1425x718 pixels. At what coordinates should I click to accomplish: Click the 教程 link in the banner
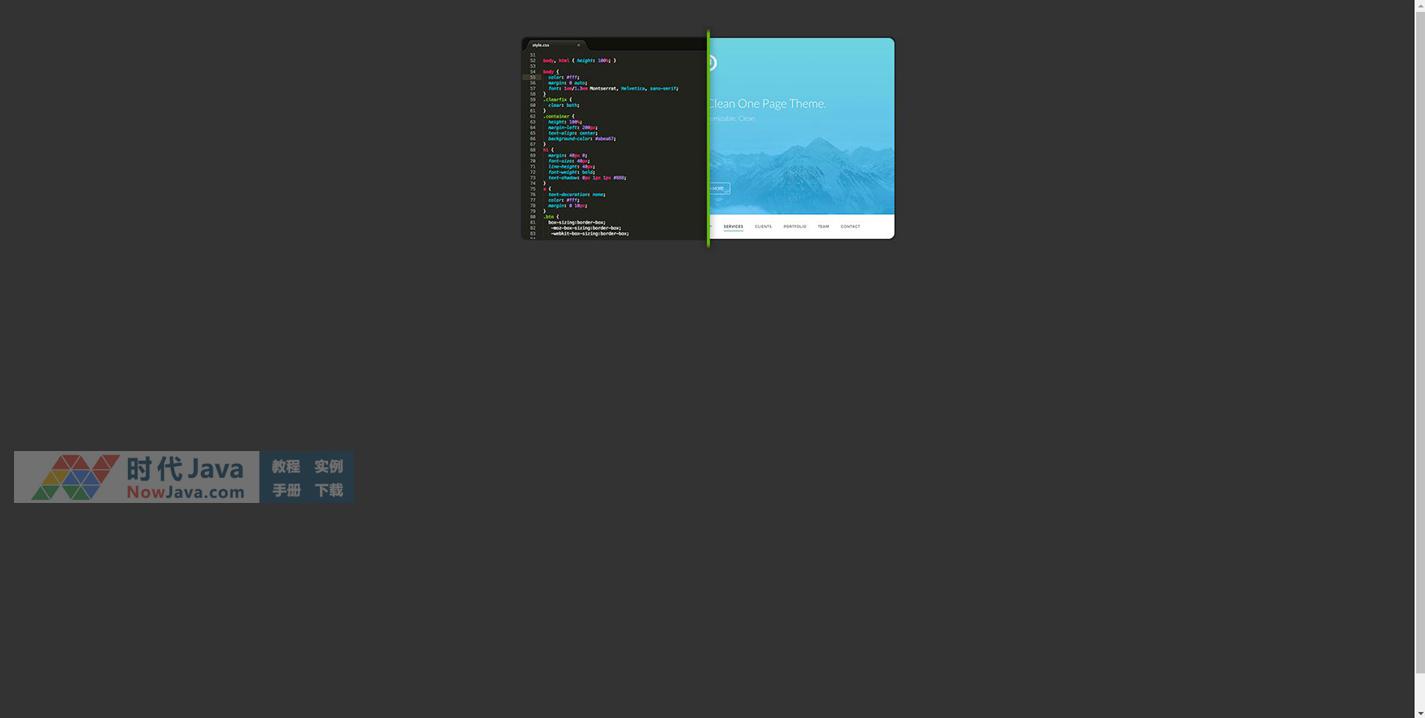286,466
